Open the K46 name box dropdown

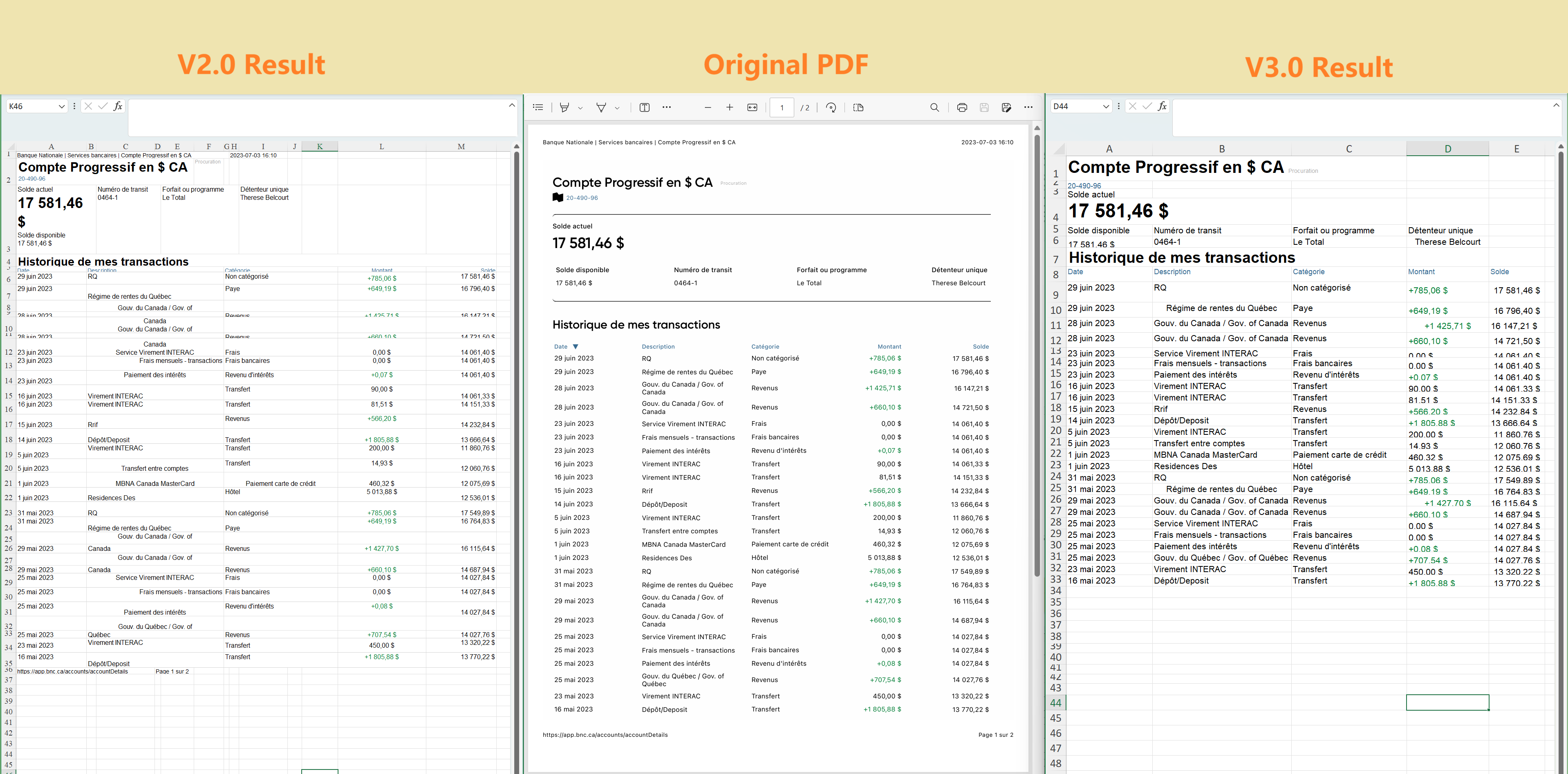click(x=61, y=106)
